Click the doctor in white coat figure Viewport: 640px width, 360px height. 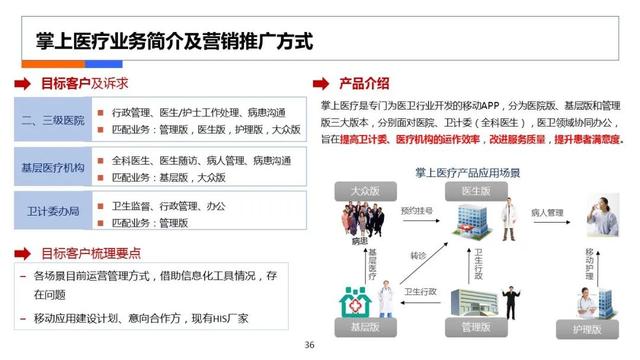coord(509,220)
